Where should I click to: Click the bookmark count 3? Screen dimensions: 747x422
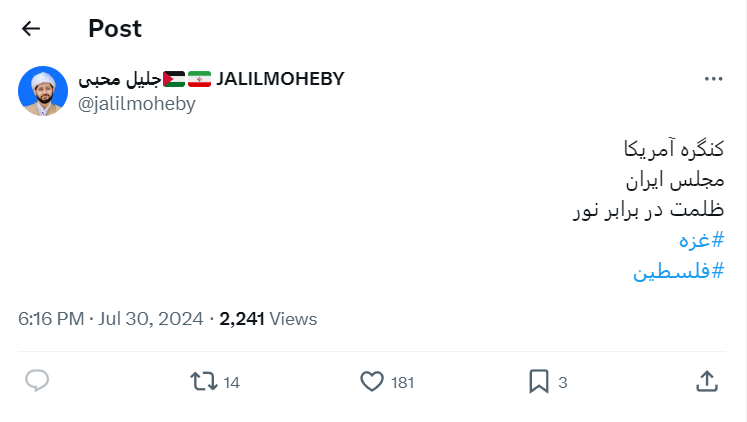(x=563, y=382)
